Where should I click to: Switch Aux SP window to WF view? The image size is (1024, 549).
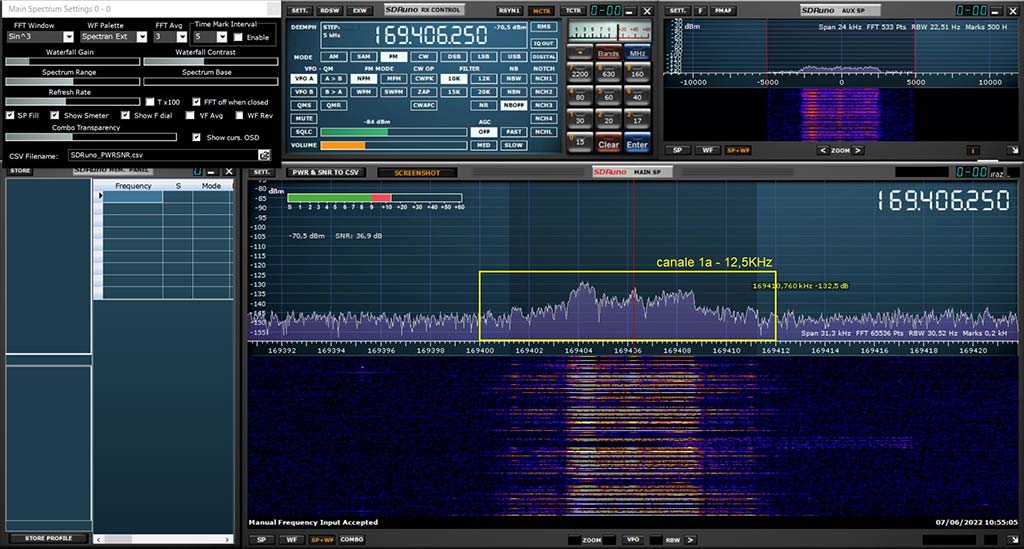click(707, 150)
